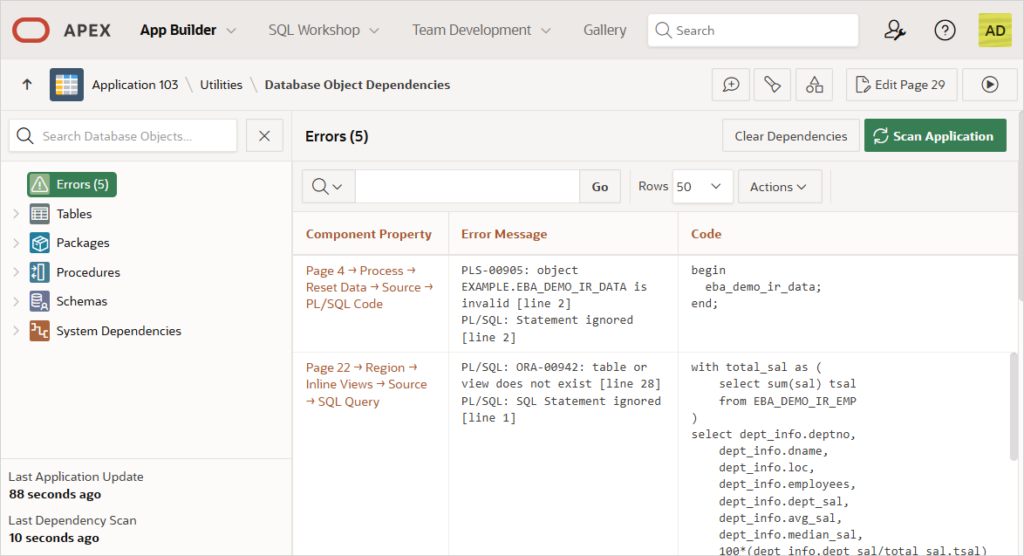Click the Oracle APEX logo
1024x556 pixels.
pyautogui.click(x=31, y=30)
